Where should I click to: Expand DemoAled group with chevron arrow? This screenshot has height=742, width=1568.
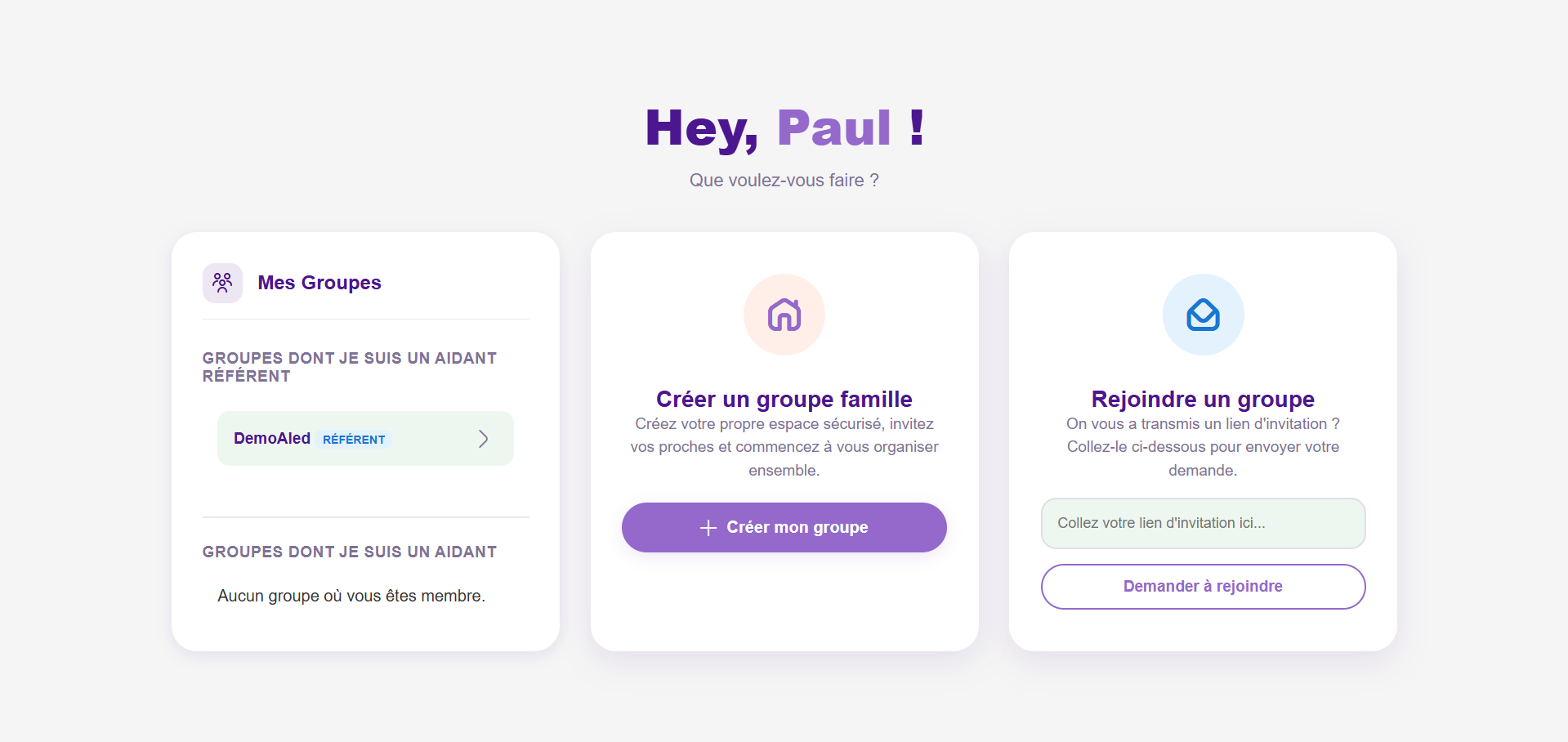click(x=483, y=439)
